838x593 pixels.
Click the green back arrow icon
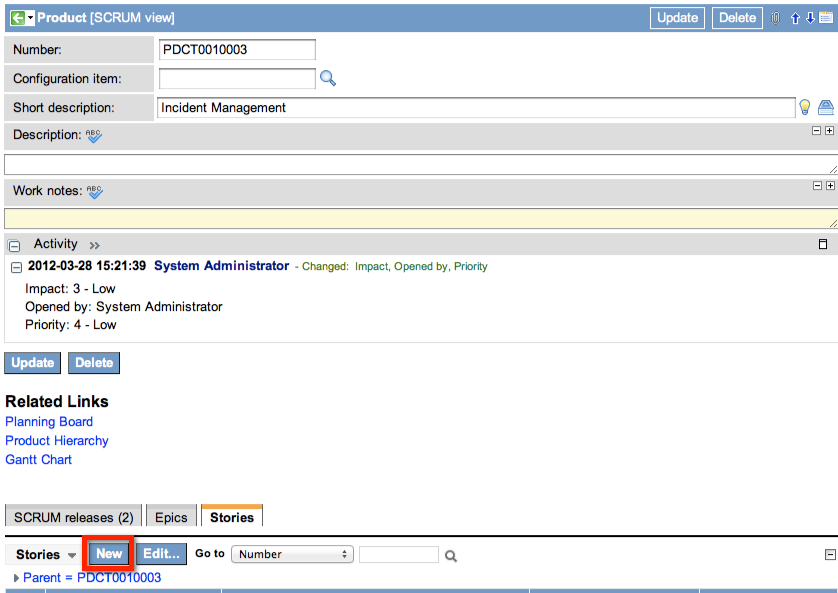point(16,18)
